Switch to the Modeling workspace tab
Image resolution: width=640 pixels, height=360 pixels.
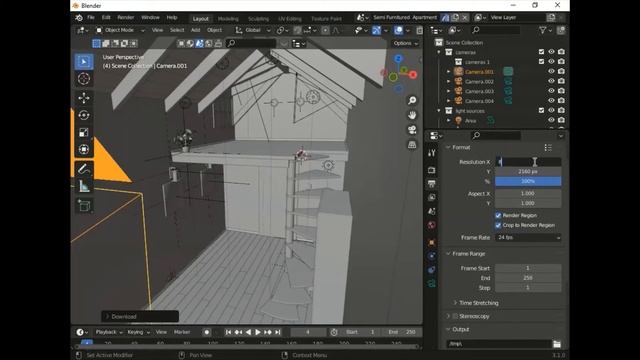click(228, 19)
